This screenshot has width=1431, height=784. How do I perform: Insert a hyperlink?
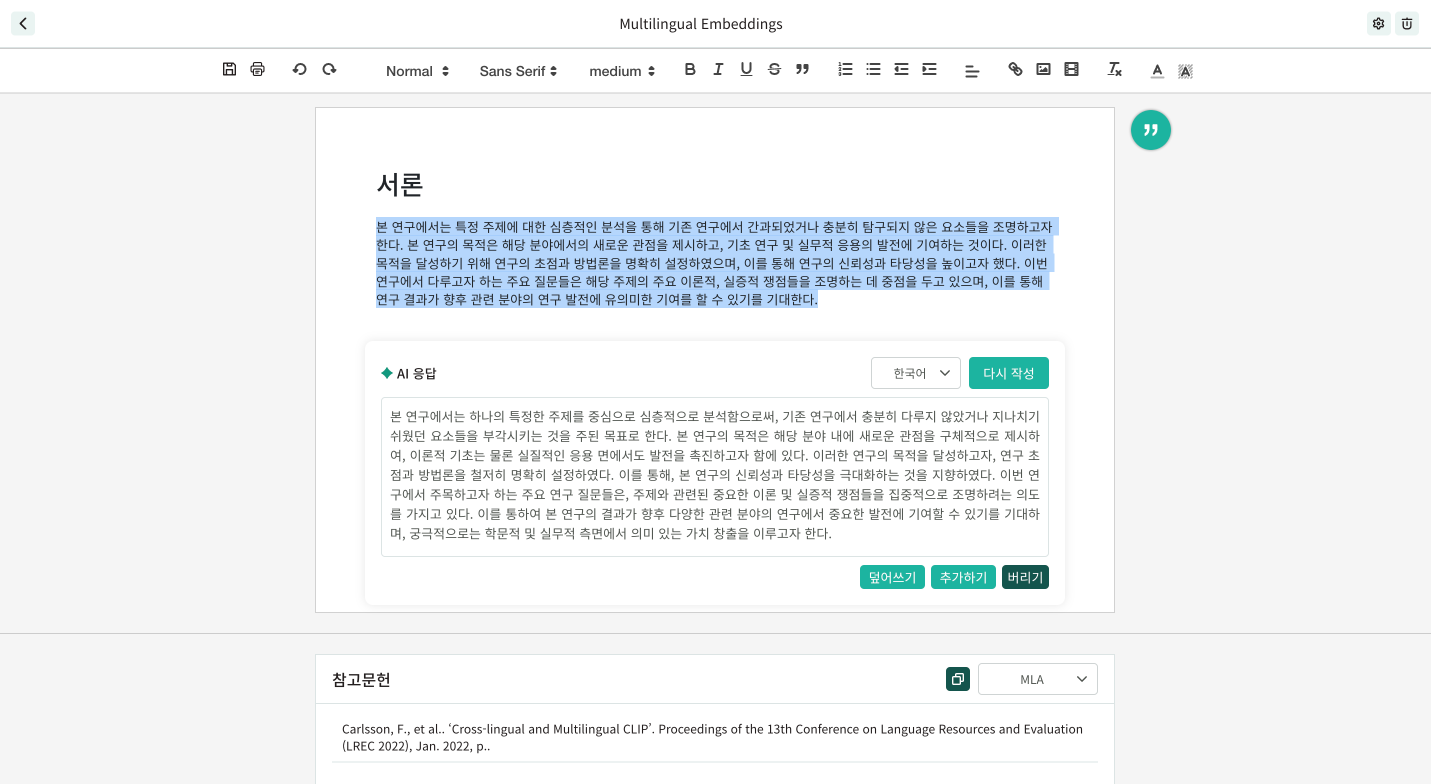tap(1015, 69)
